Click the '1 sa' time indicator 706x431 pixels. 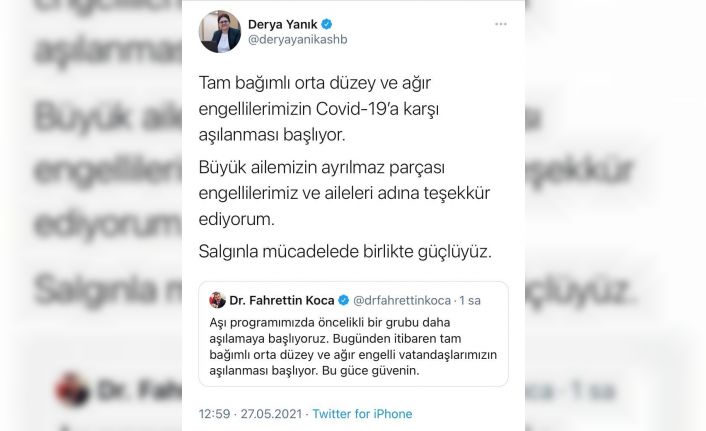point(470,300)
